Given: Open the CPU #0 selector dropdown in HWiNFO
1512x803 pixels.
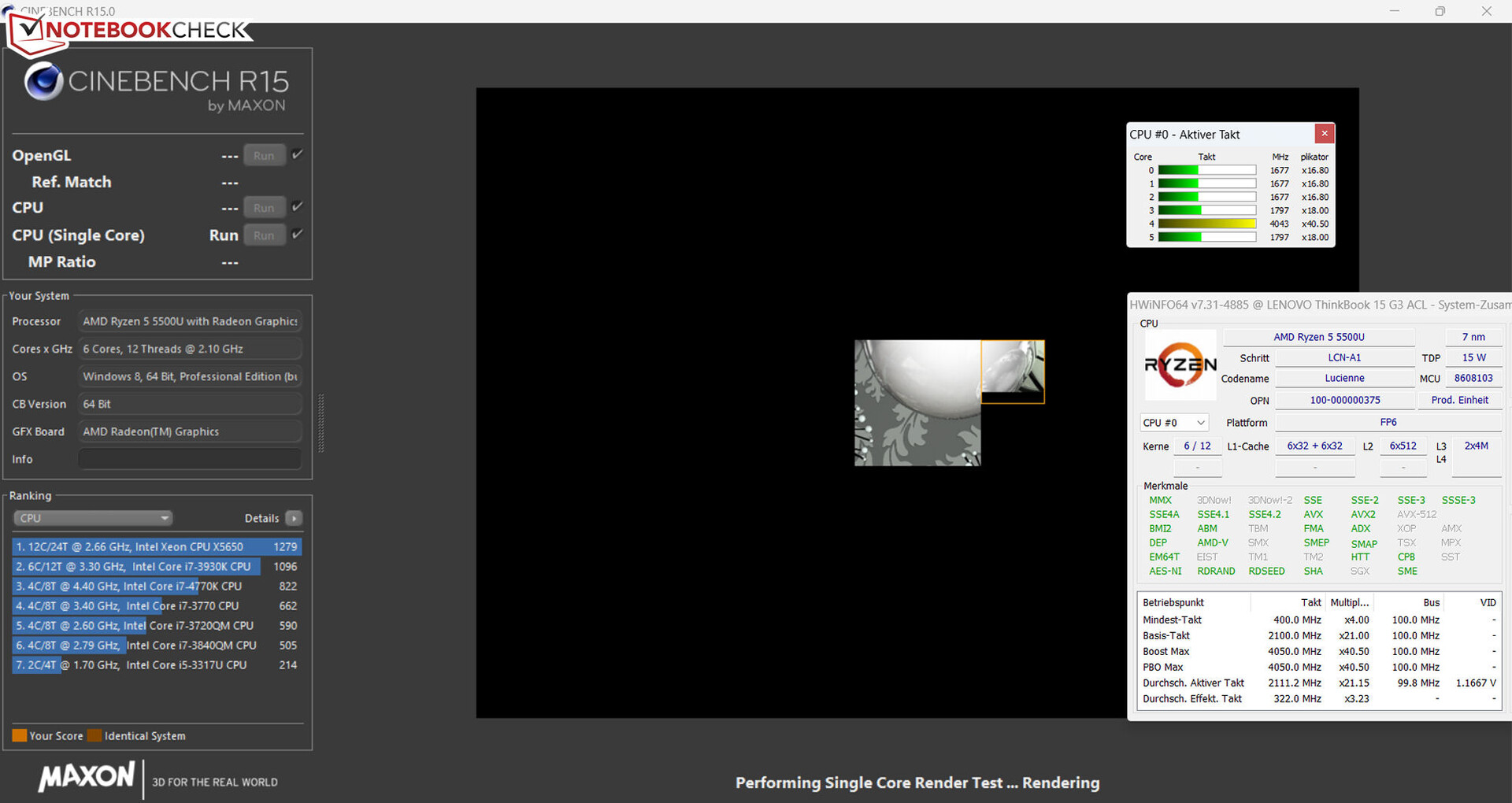Looking at the screenshot, I should point(1174,423).
